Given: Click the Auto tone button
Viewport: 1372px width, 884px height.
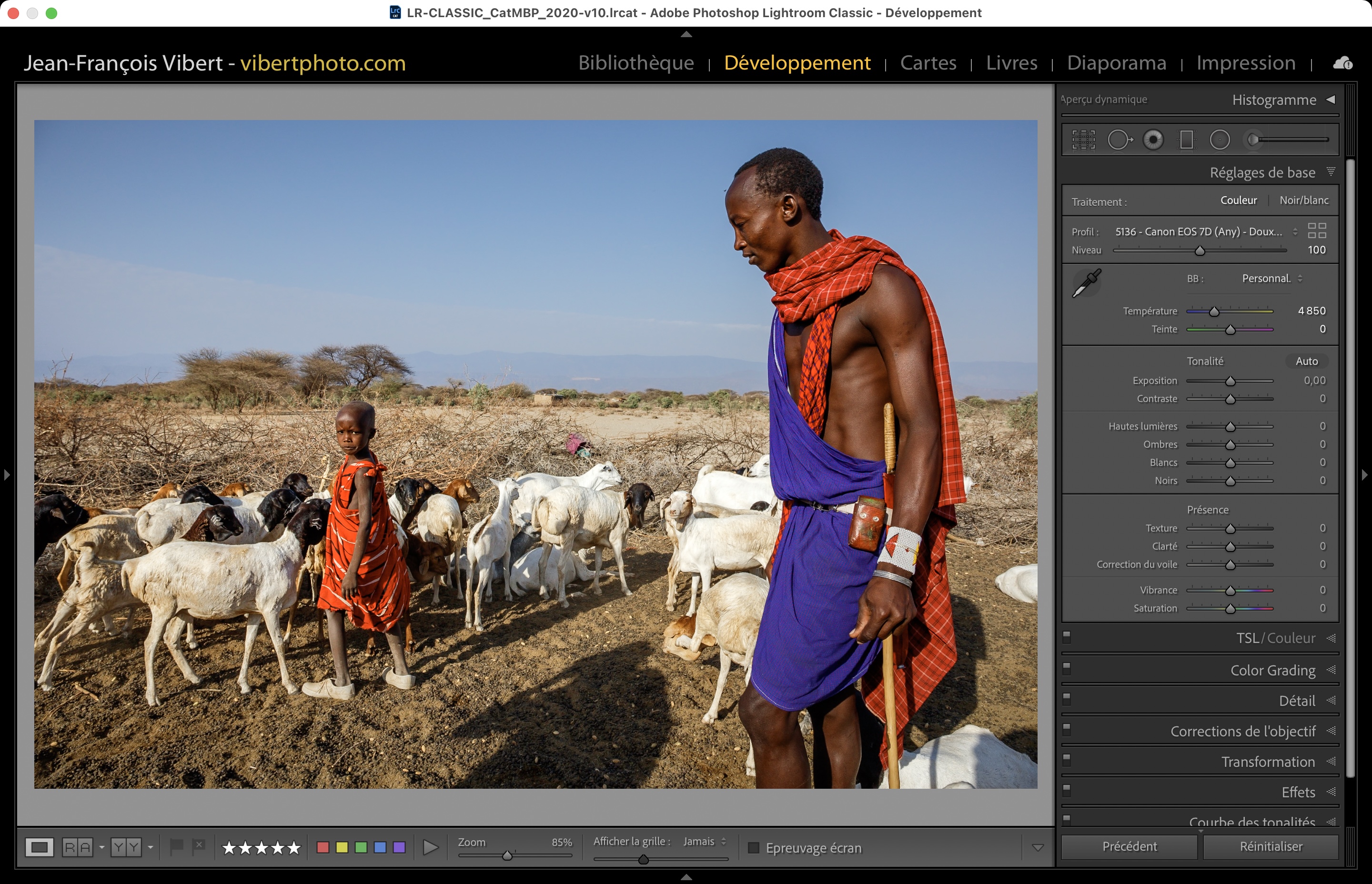Looking at the screenshot, I should (1307, 361).
